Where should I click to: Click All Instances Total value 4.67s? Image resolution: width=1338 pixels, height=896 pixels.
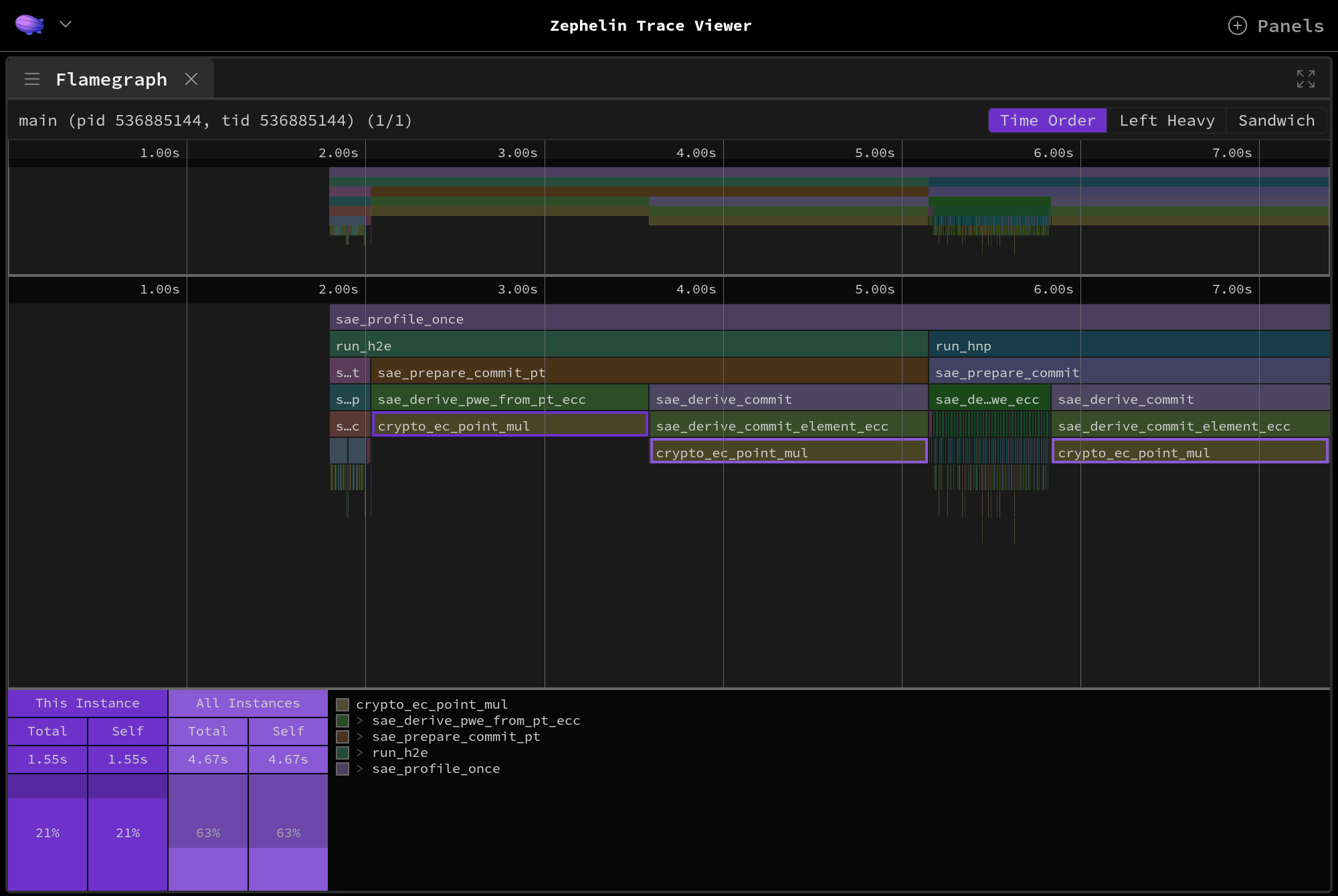coord(208,759)
